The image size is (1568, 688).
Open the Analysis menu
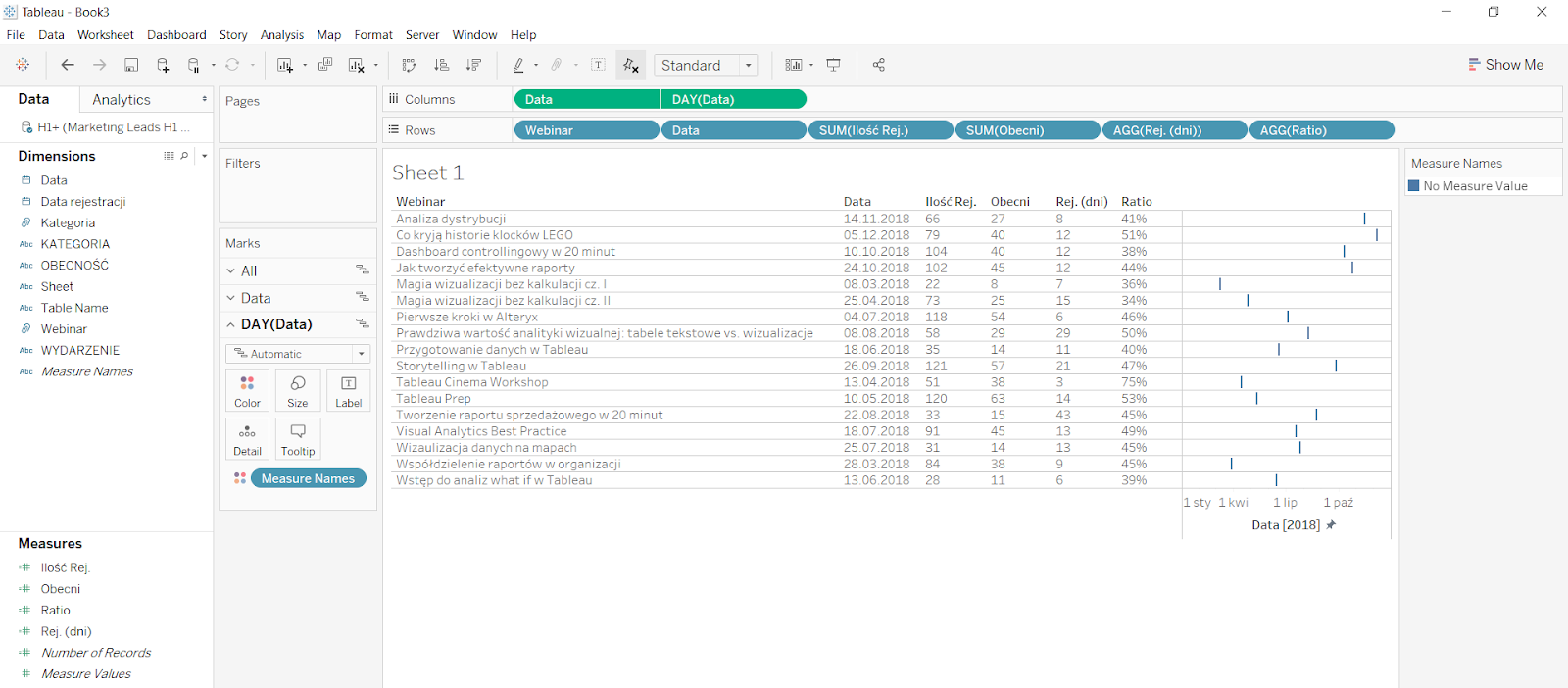(281, 35)
